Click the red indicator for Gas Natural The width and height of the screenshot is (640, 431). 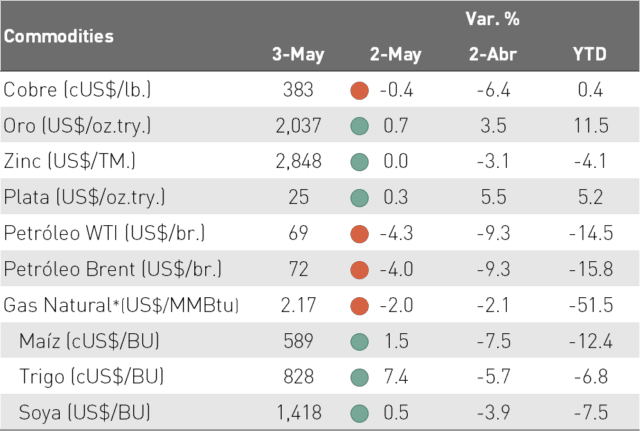point(360,306)
